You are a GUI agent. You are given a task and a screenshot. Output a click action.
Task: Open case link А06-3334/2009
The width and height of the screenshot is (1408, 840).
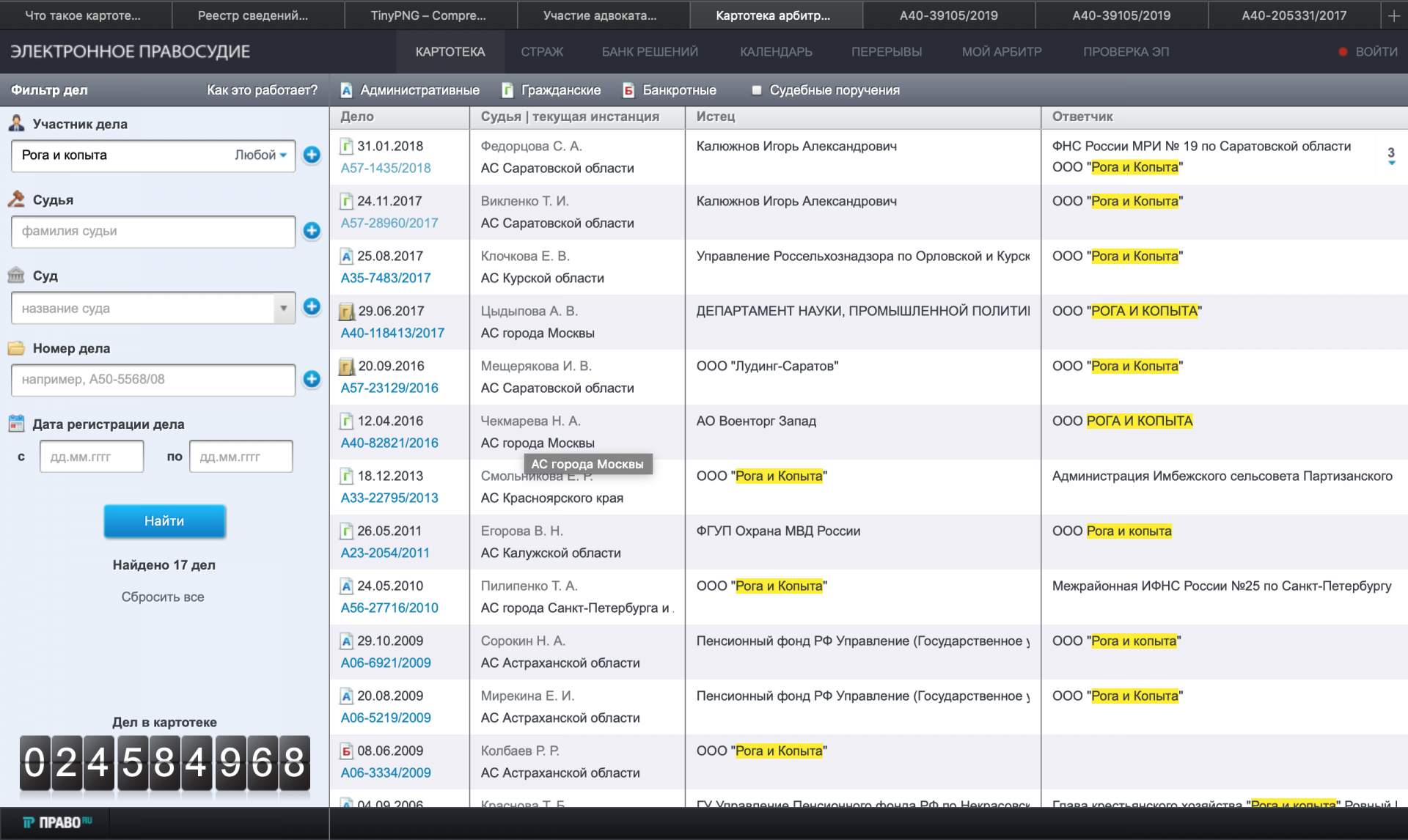click(386, 773)
